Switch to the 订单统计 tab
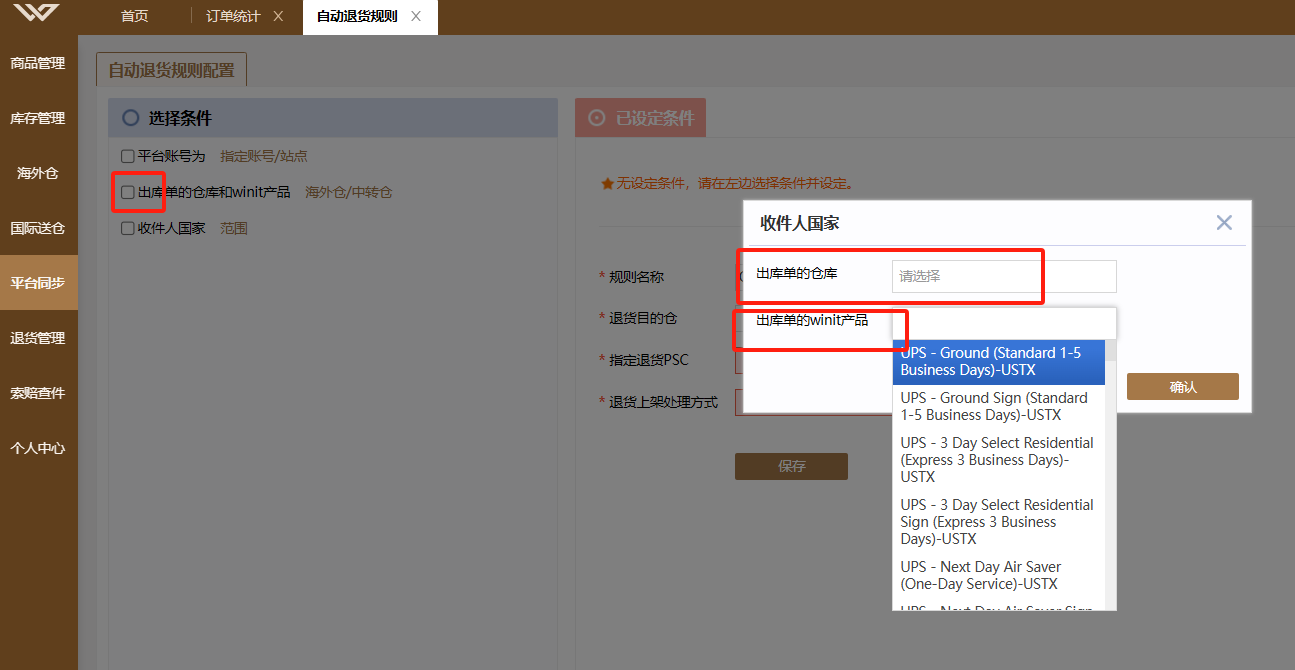This screenshot has height=670, width=1295. pos(233,16)
